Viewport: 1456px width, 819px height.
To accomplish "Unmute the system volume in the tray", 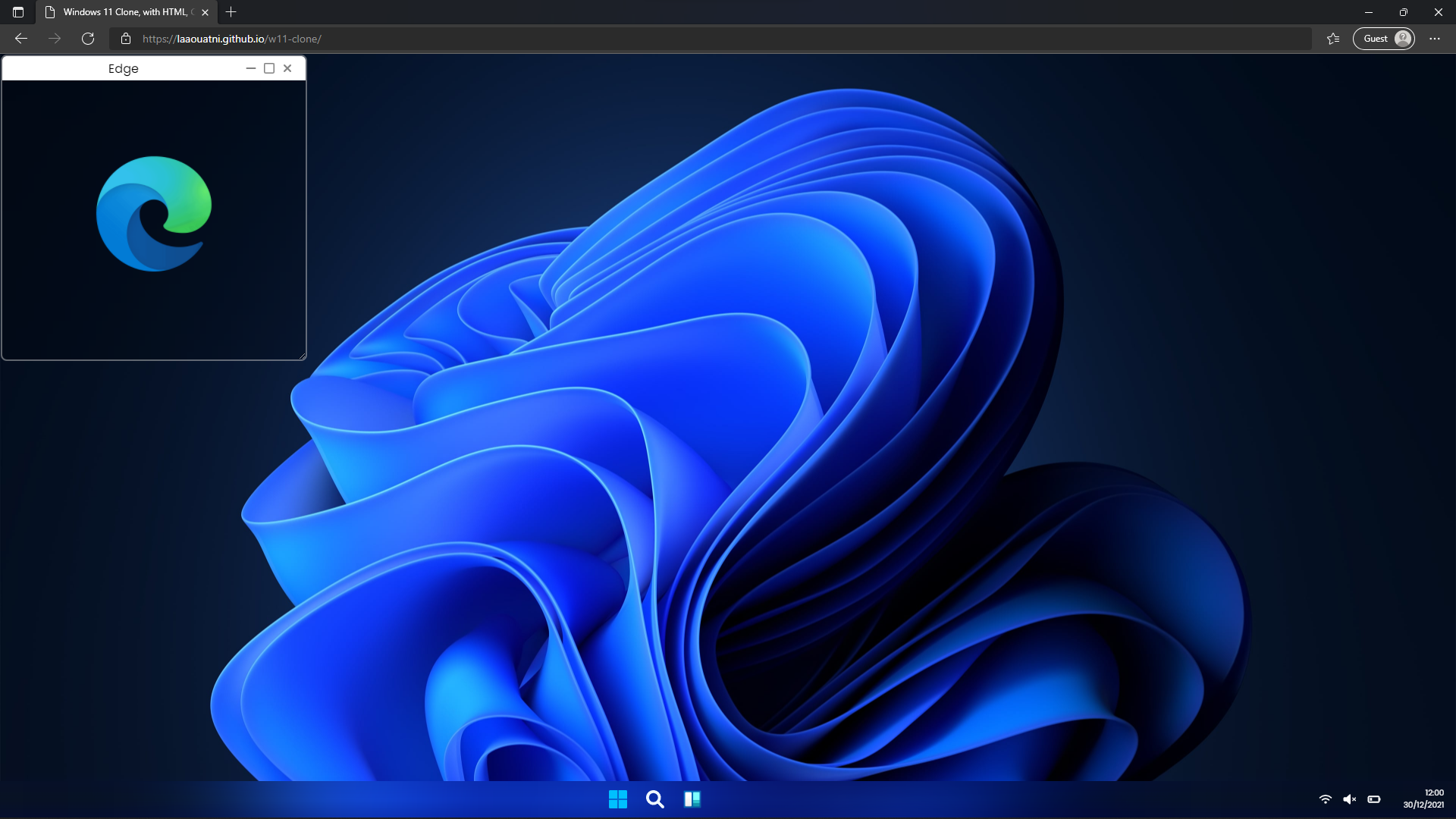I will click(1350, 799).
